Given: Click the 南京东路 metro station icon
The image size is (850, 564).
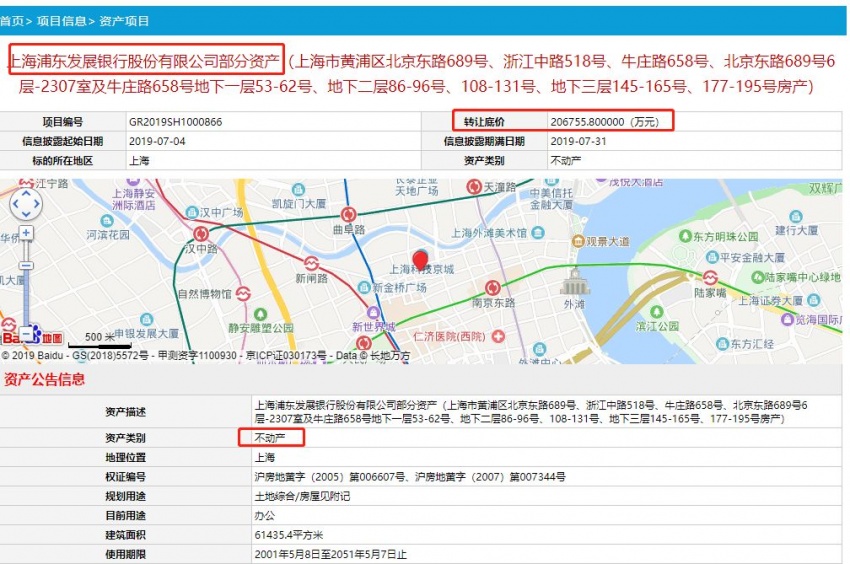Looking at the screenshot, I should tap(491, 287).
